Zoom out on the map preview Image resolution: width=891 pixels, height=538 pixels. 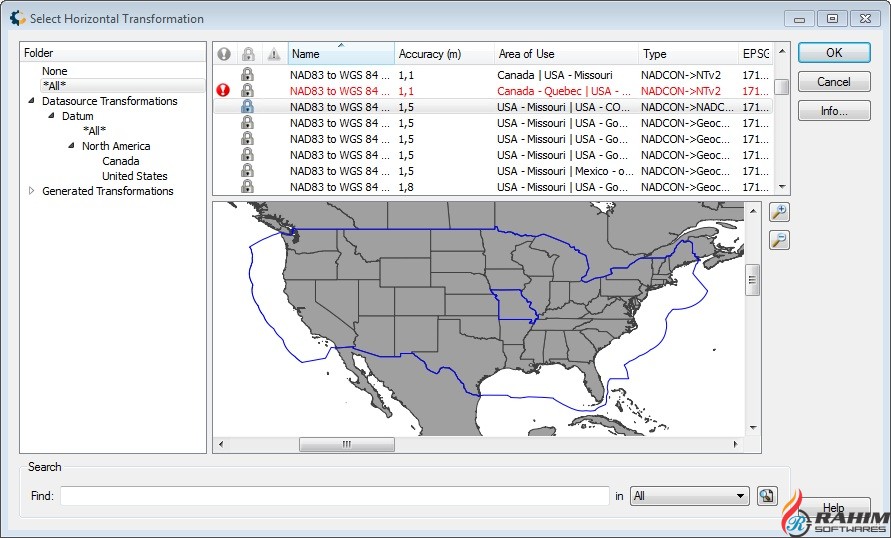[x=779, y=239]
